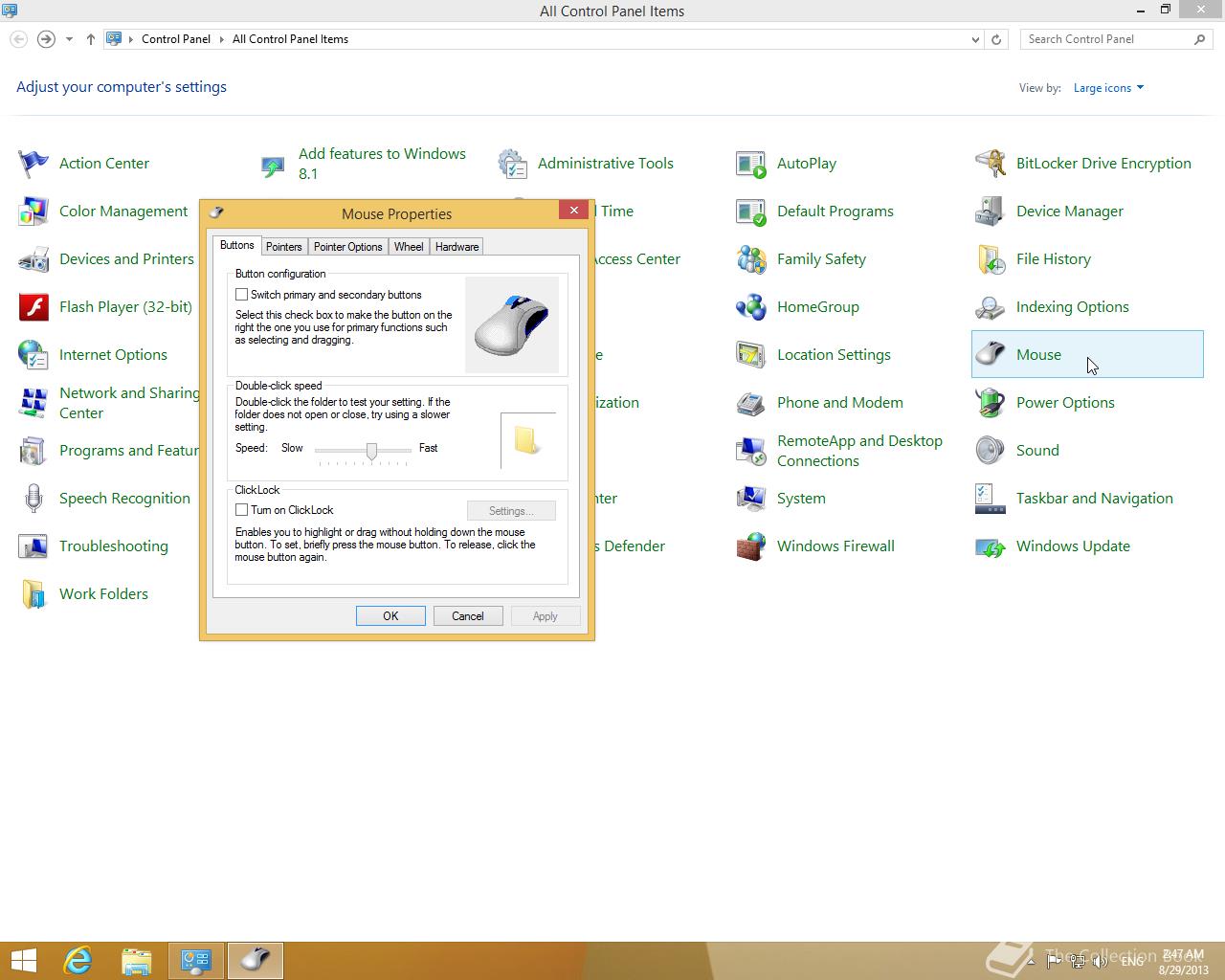Switch to the Pointers tab
The width and height of the screenshot is (1225, 980).
283,247
